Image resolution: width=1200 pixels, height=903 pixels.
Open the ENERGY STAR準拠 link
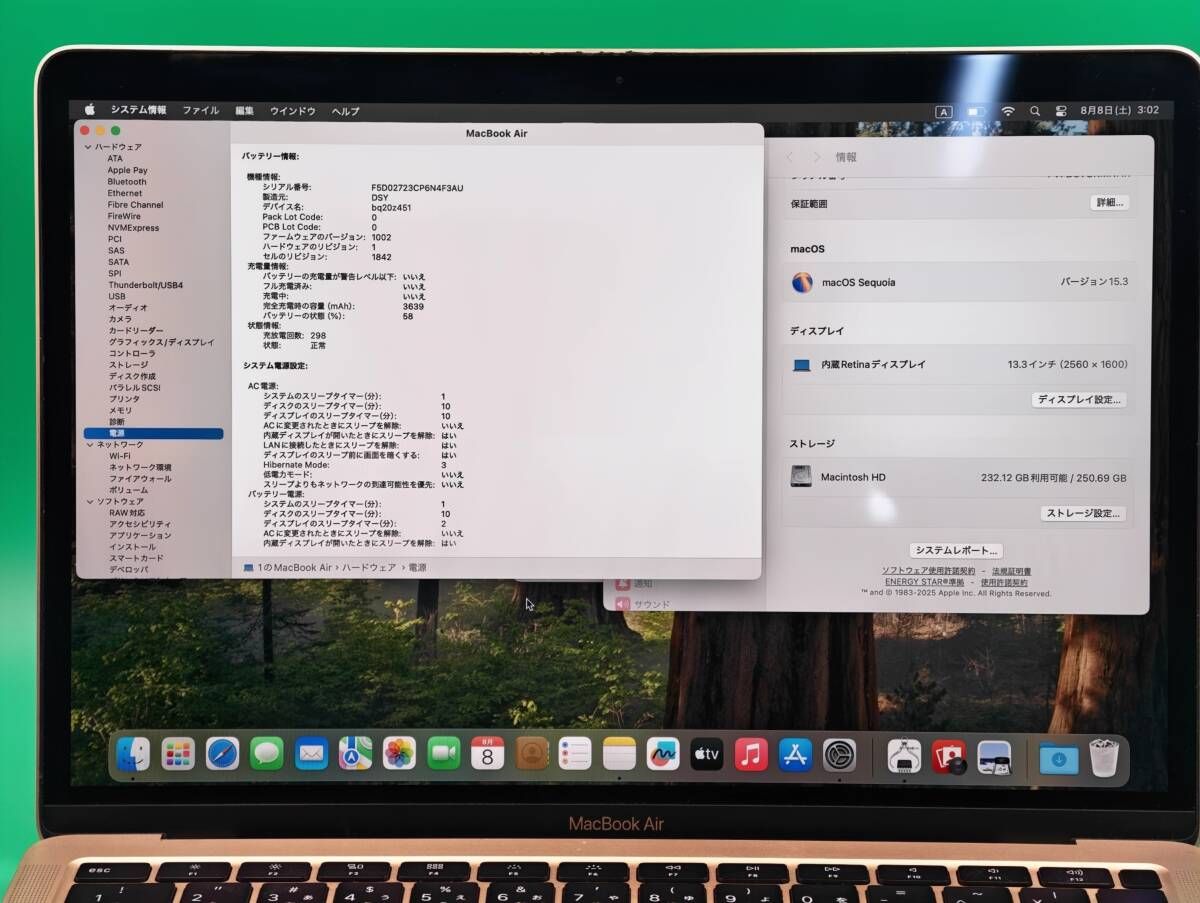(x=924, y=582)
